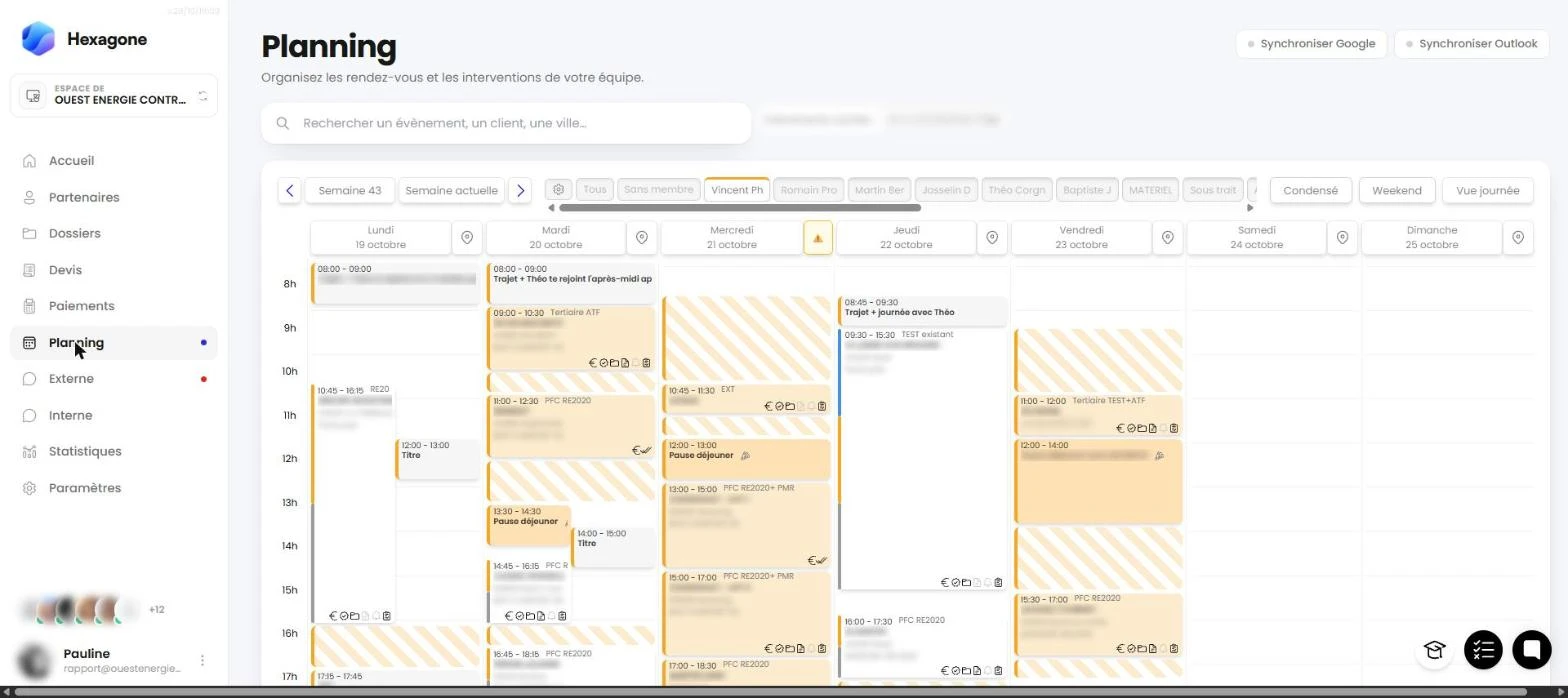
Task: Open Paramètres in the sidebar
Action: point(85,488)
